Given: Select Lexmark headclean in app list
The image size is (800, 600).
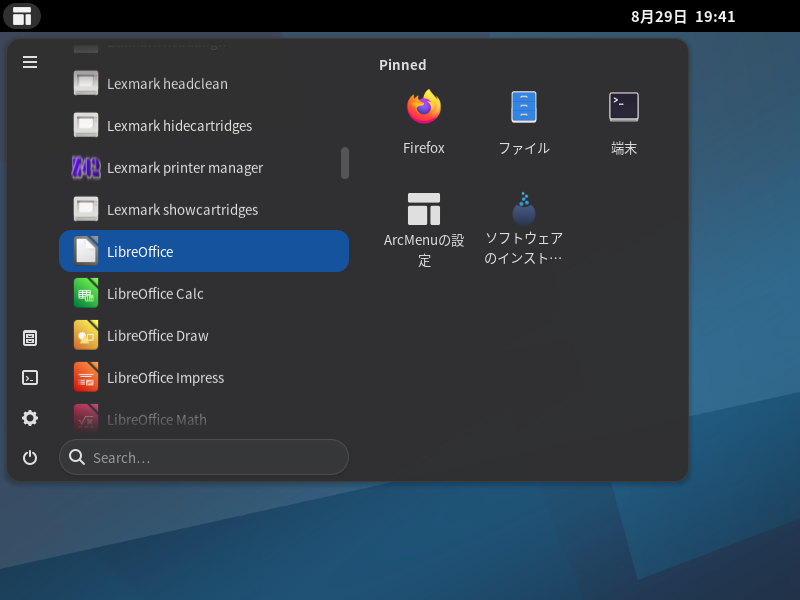Looking at the screenshot, I should point(204,84).
